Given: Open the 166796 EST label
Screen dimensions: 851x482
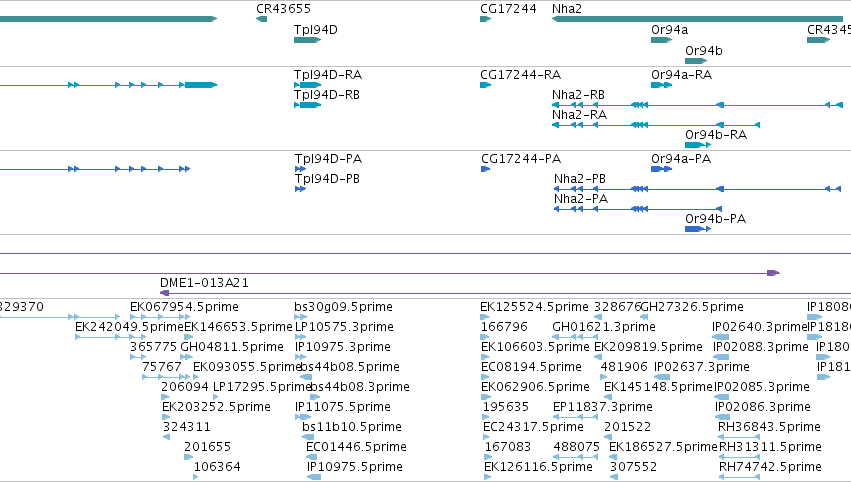Looking at the screenshot, I should tap(504, 327).
